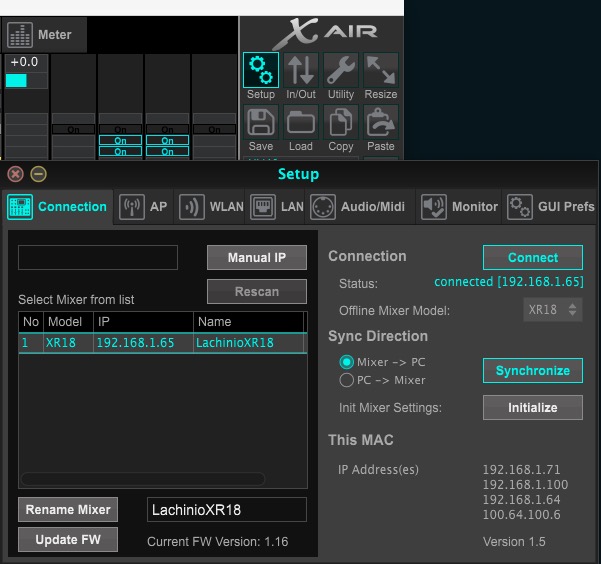Click the Name column header
601x564 pixels.
[248, 322]
